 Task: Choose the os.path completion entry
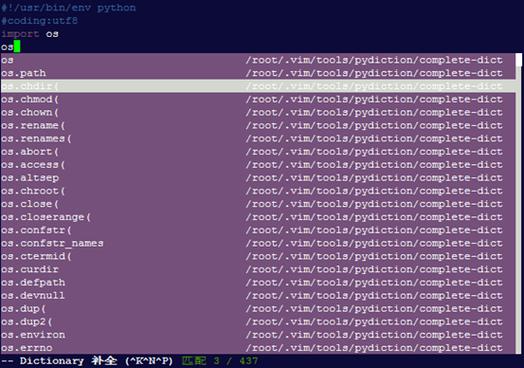tap(258, 73)
